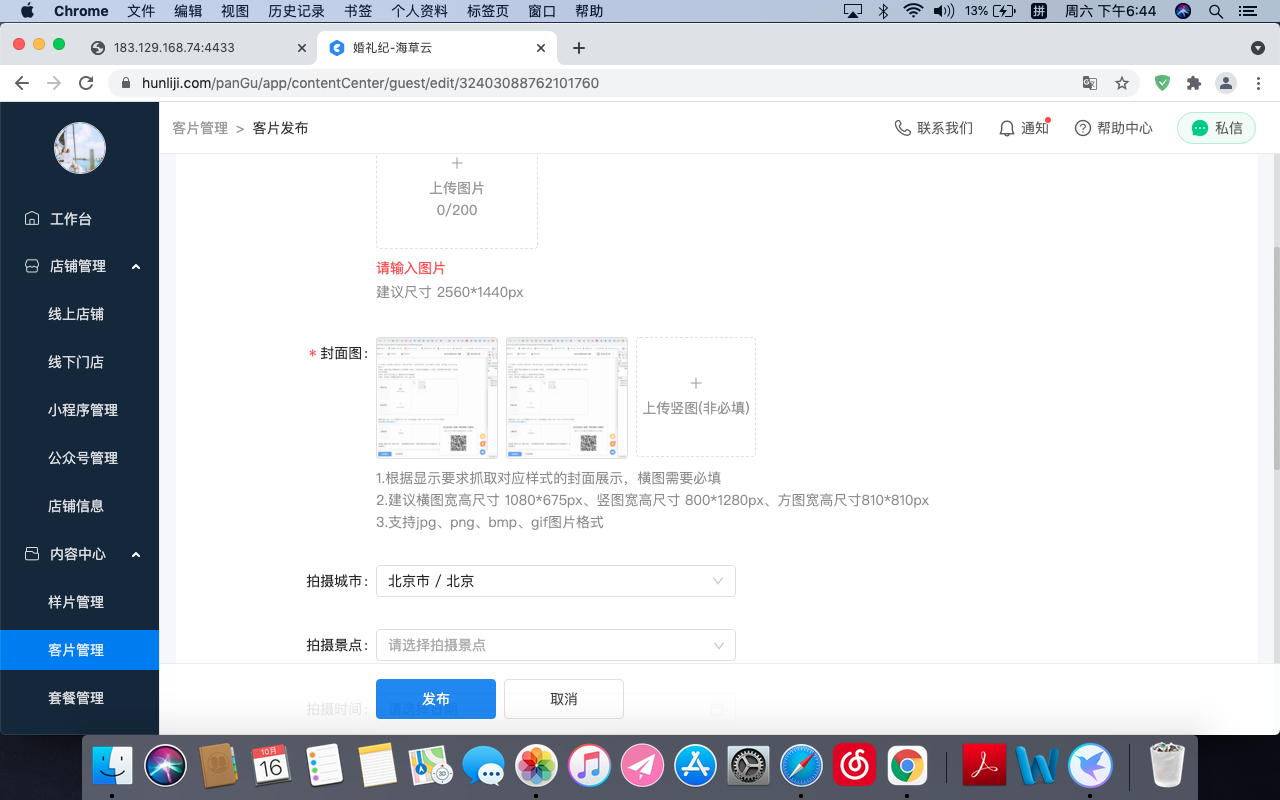This screenshot has height=800, width=1280.
Task: Go to 线上店铺 in sidebar
Action: point(76,314)
